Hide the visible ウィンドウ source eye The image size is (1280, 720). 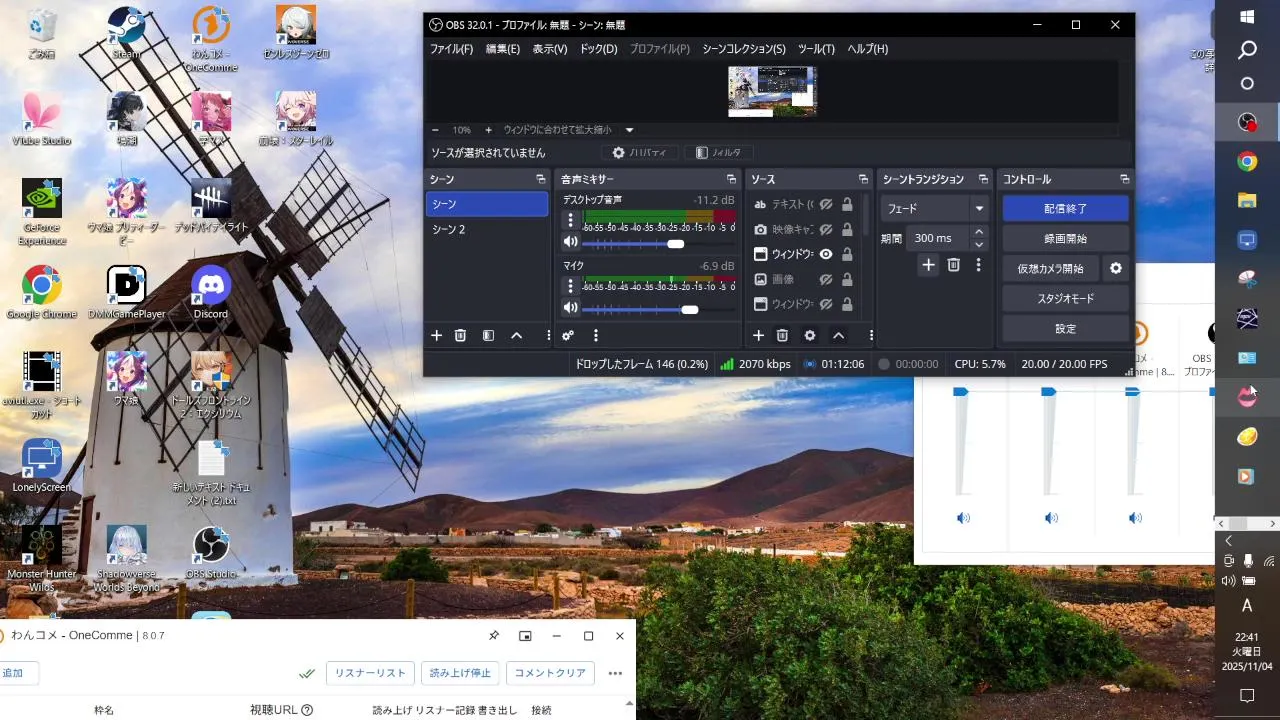coord(826,254)
